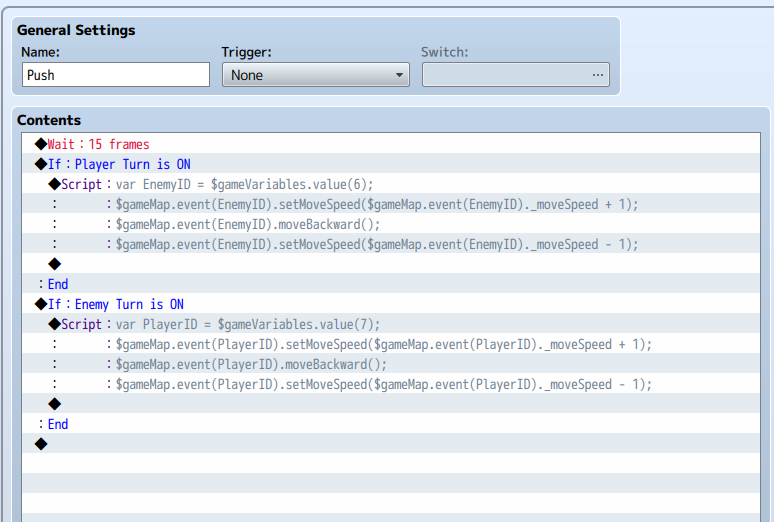Click the Name input field containing Push
The width and height of the screenshot is (774, 522).
[x=116, y=75]
